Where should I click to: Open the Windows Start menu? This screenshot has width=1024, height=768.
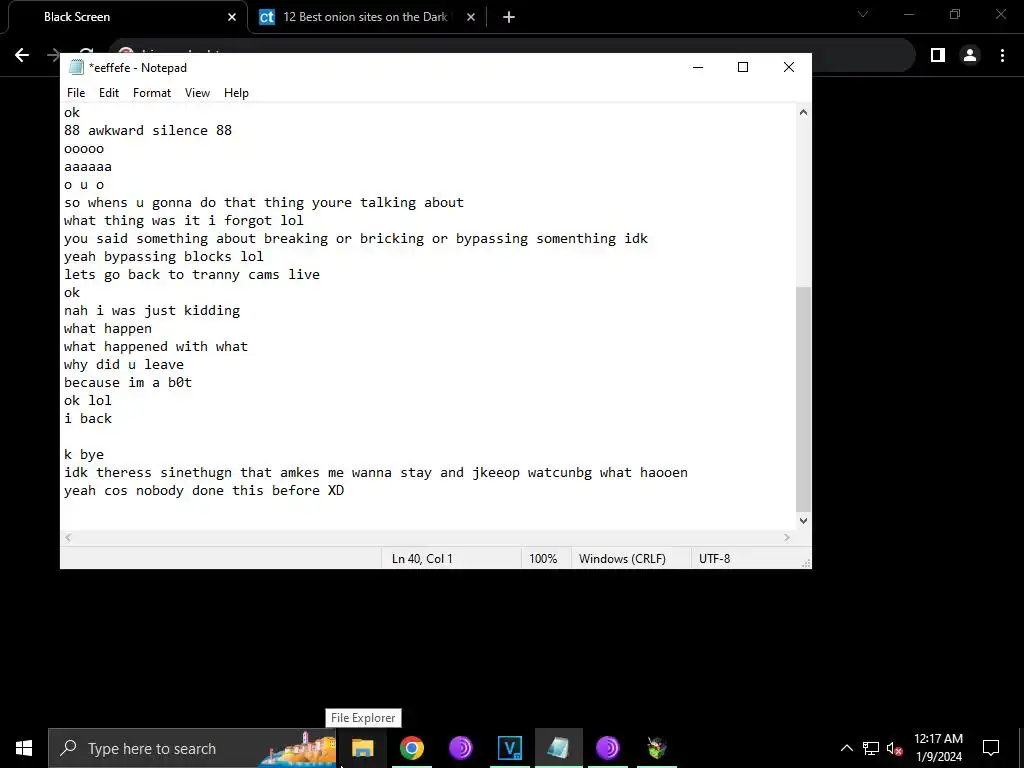(x=24, y=748)
